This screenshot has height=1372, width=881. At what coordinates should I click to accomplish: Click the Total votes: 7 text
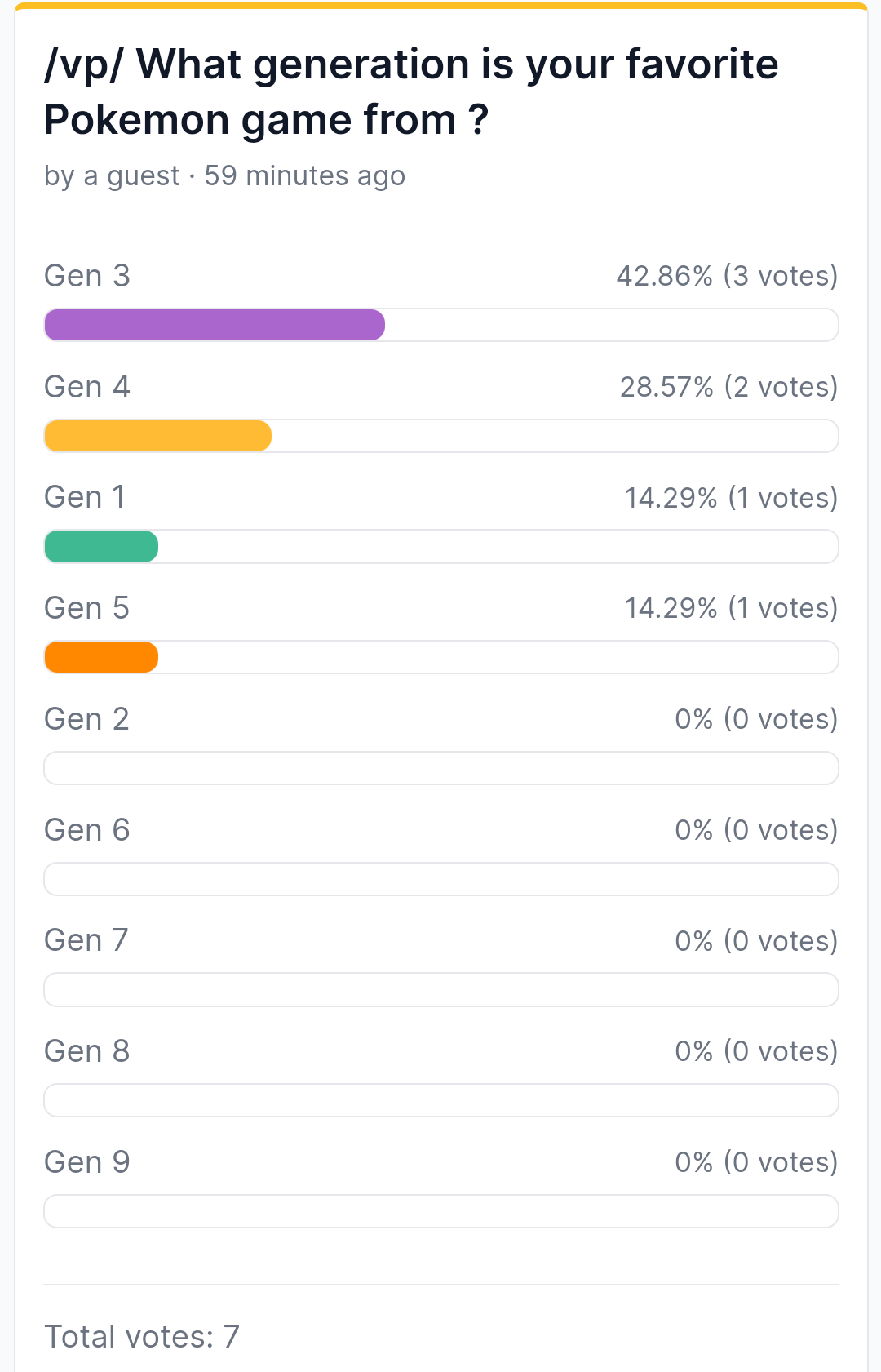142,1337
